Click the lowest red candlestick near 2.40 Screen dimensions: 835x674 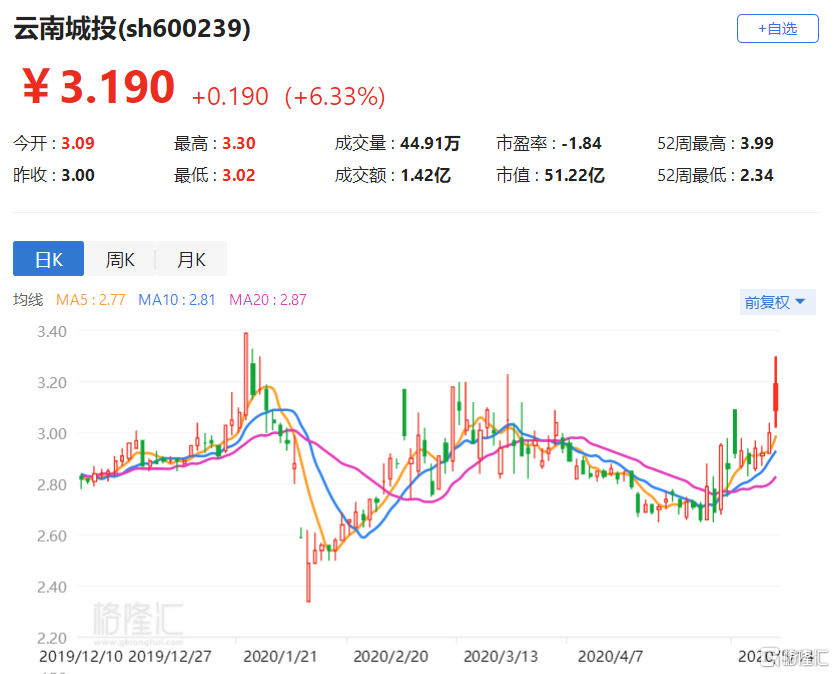pos(308,565)
